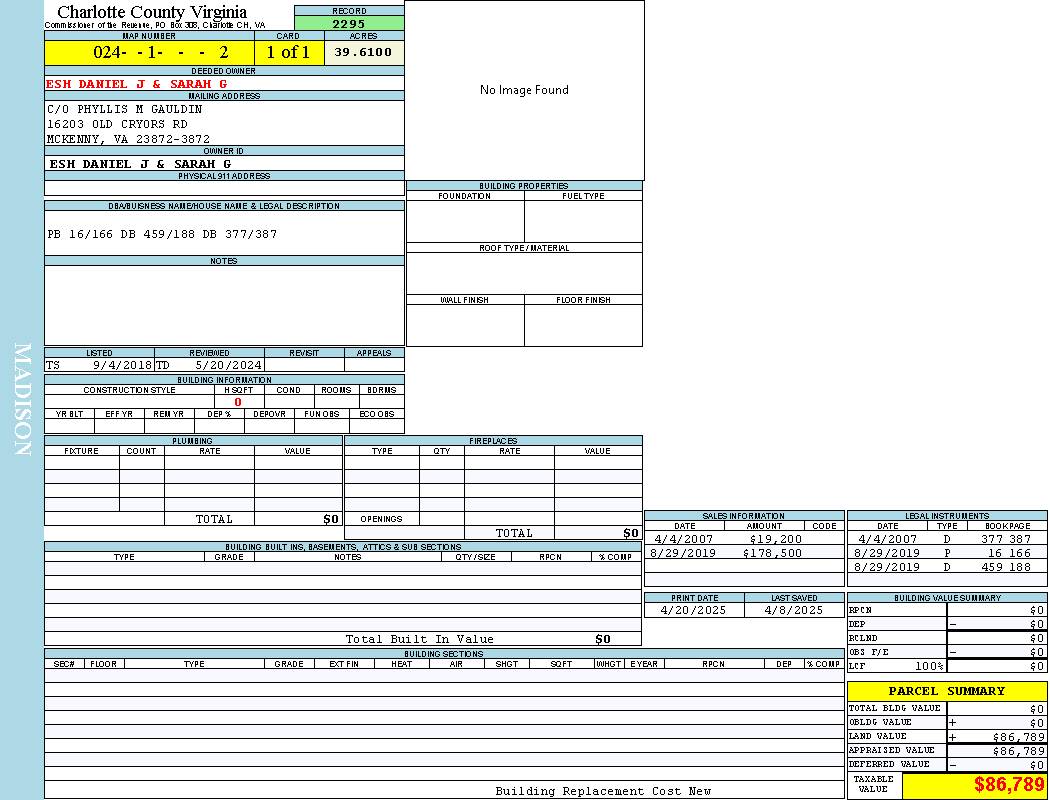Click the last saved date 4/8/2025
This screenshot has width=1050, height=800.
[x=793, y=610]
